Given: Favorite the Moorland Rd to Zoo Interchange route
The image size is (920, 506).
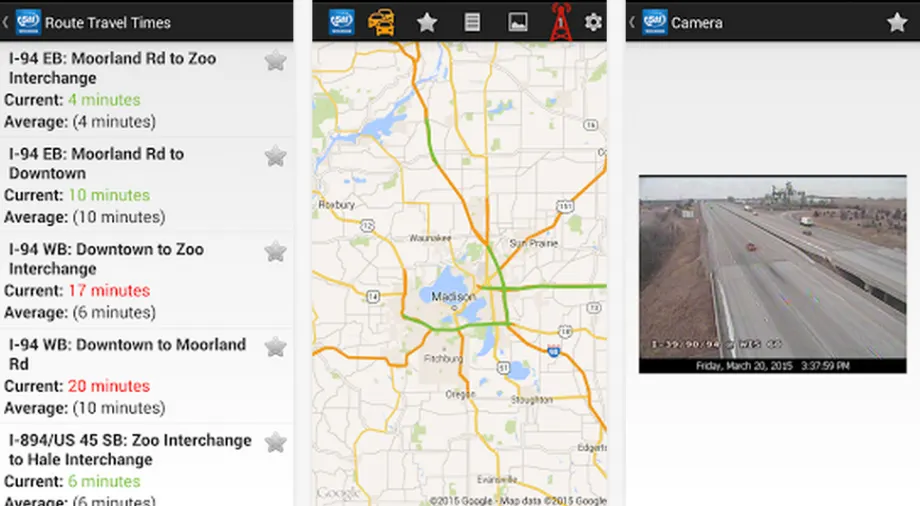Looking at the screenshot, I should coord(275,60).
